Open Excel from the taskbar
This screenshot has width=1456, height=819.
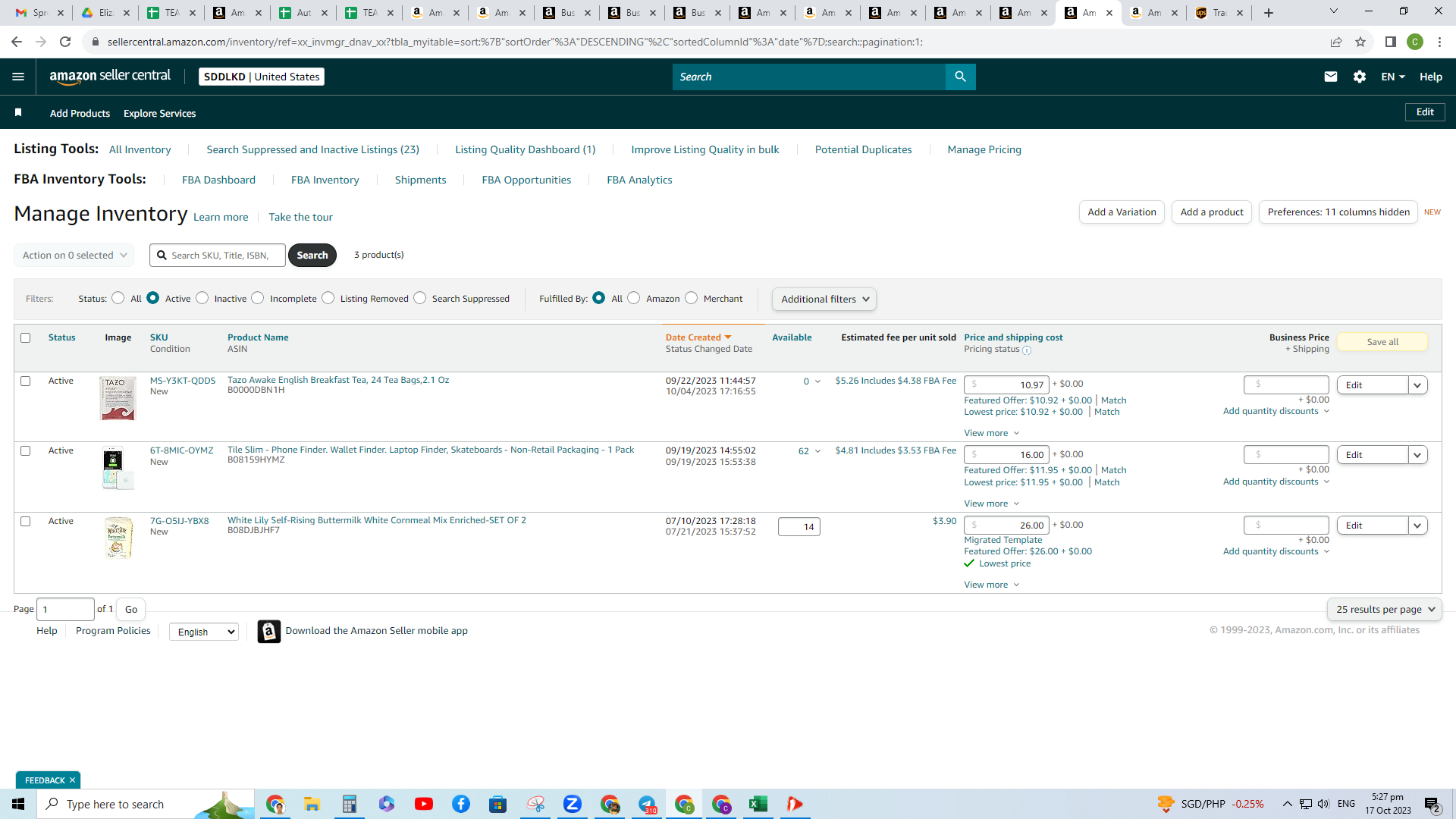tap(758, 804)
